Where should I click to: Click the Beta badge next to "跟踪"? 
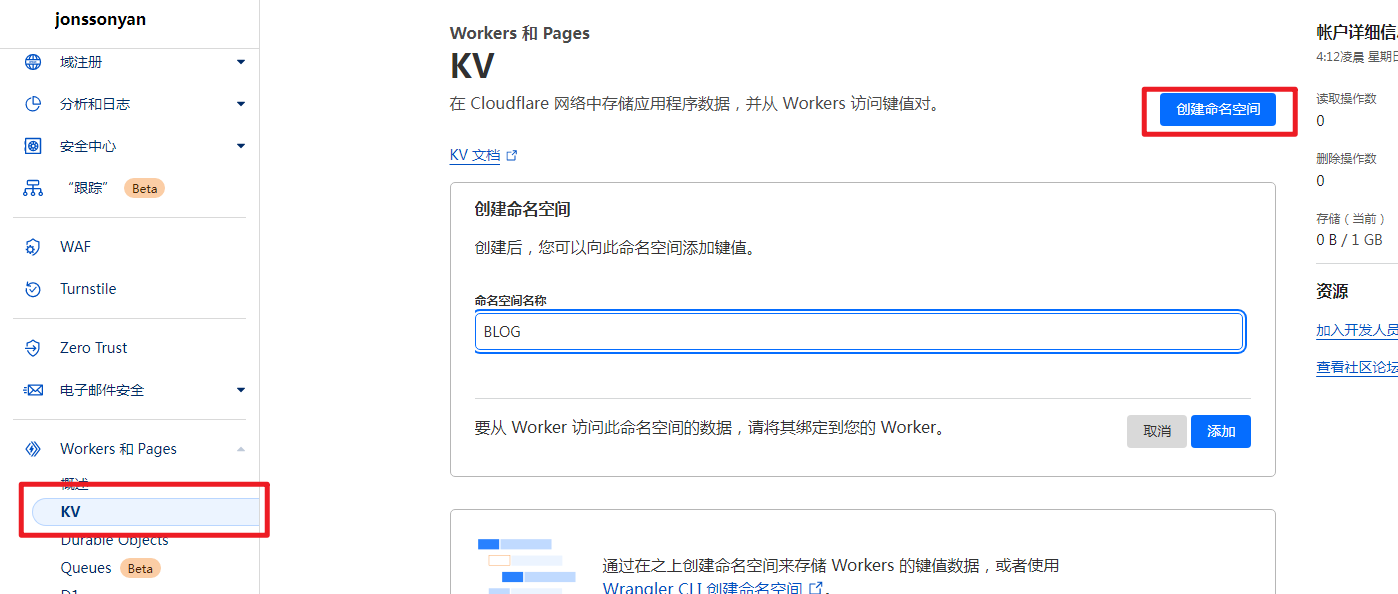(x=144, y=188)
